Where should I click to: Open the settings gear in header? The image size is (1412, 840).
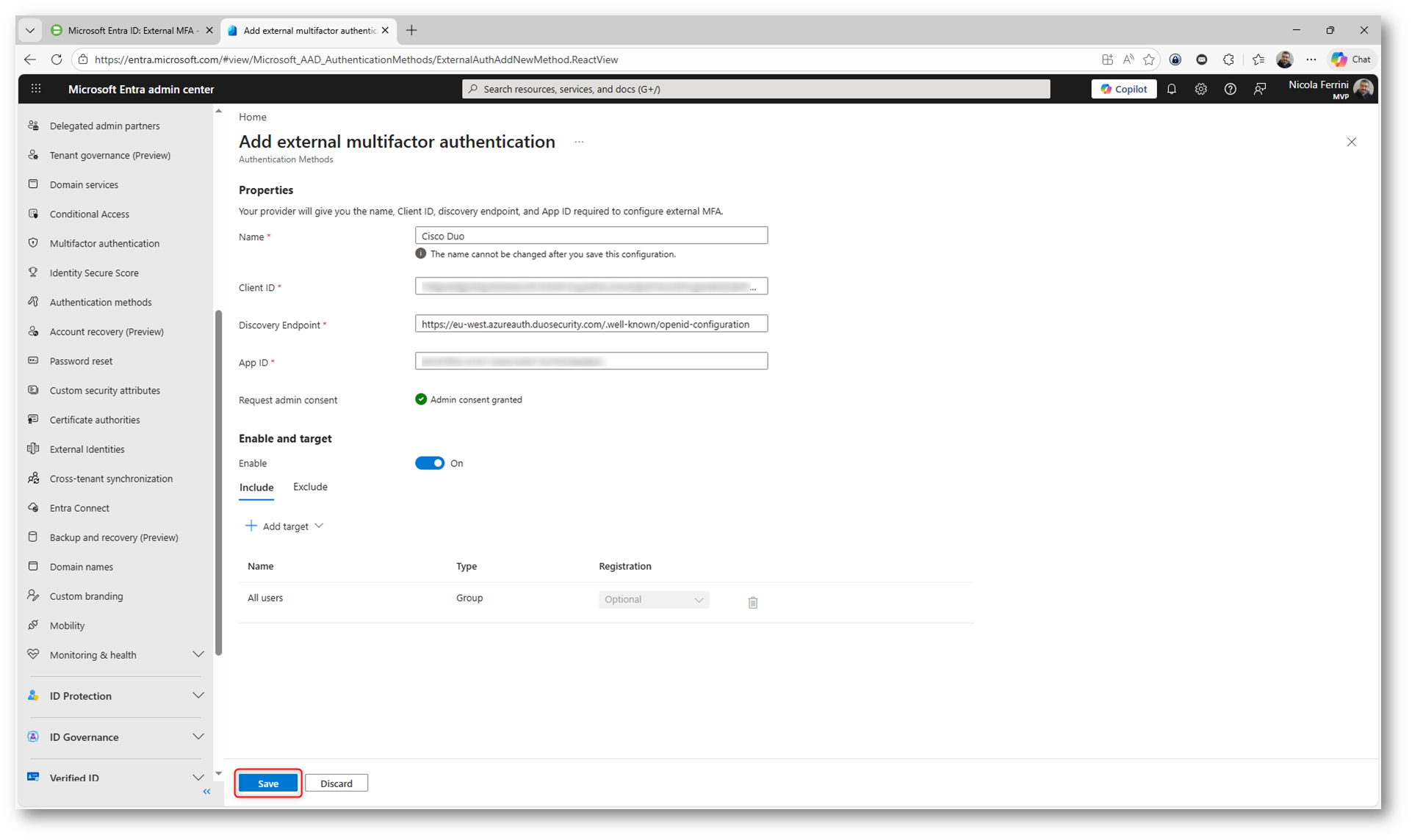1200,89
